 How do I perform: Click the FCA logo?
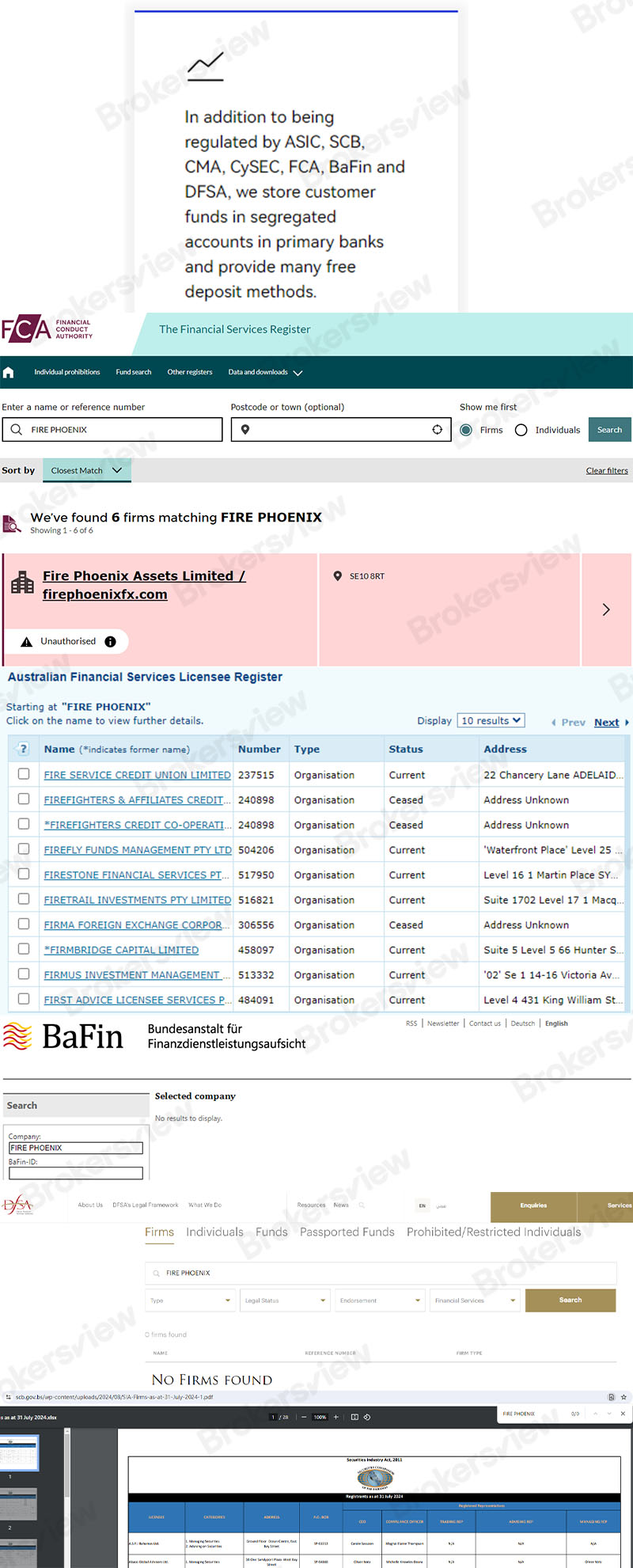pos(47,329)
